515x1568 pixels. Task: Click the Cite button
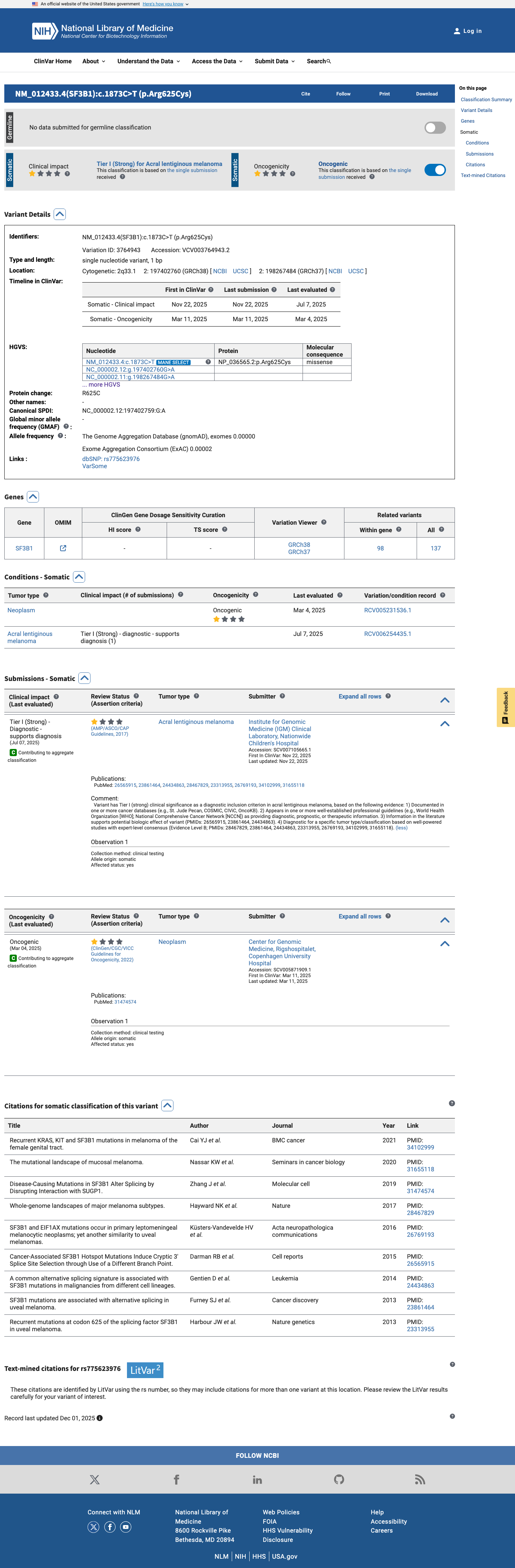click(305, 94)
